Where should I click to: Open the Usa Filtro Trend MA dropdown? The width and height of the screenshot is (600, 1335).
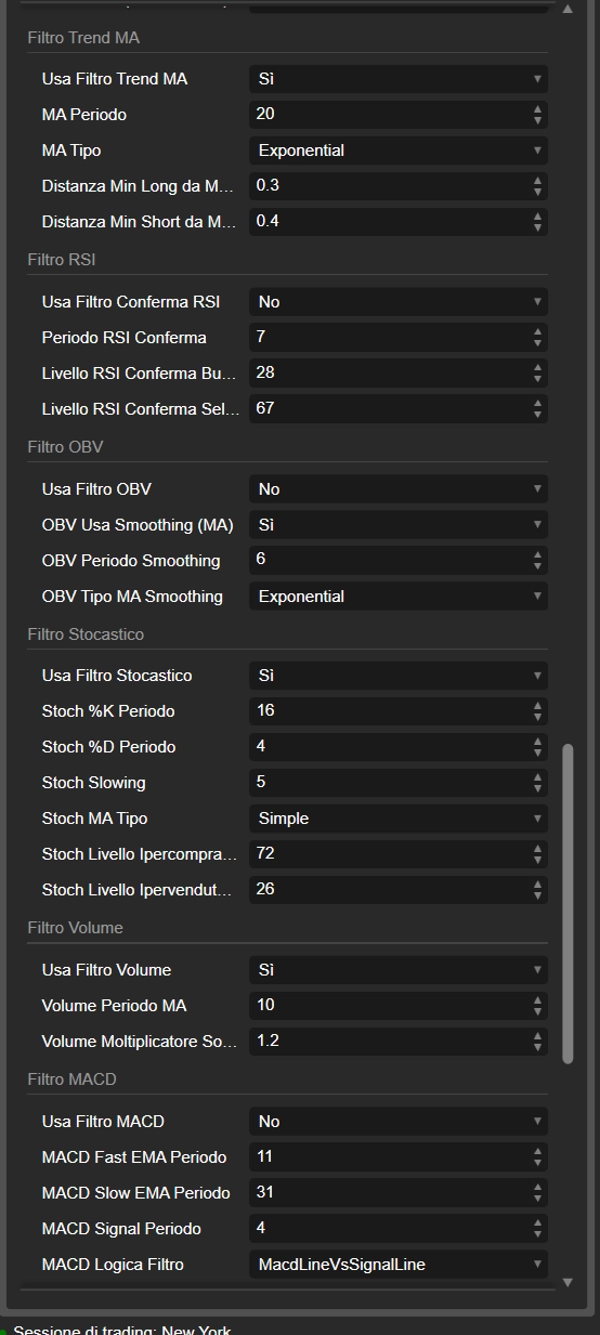coord(397,78)
